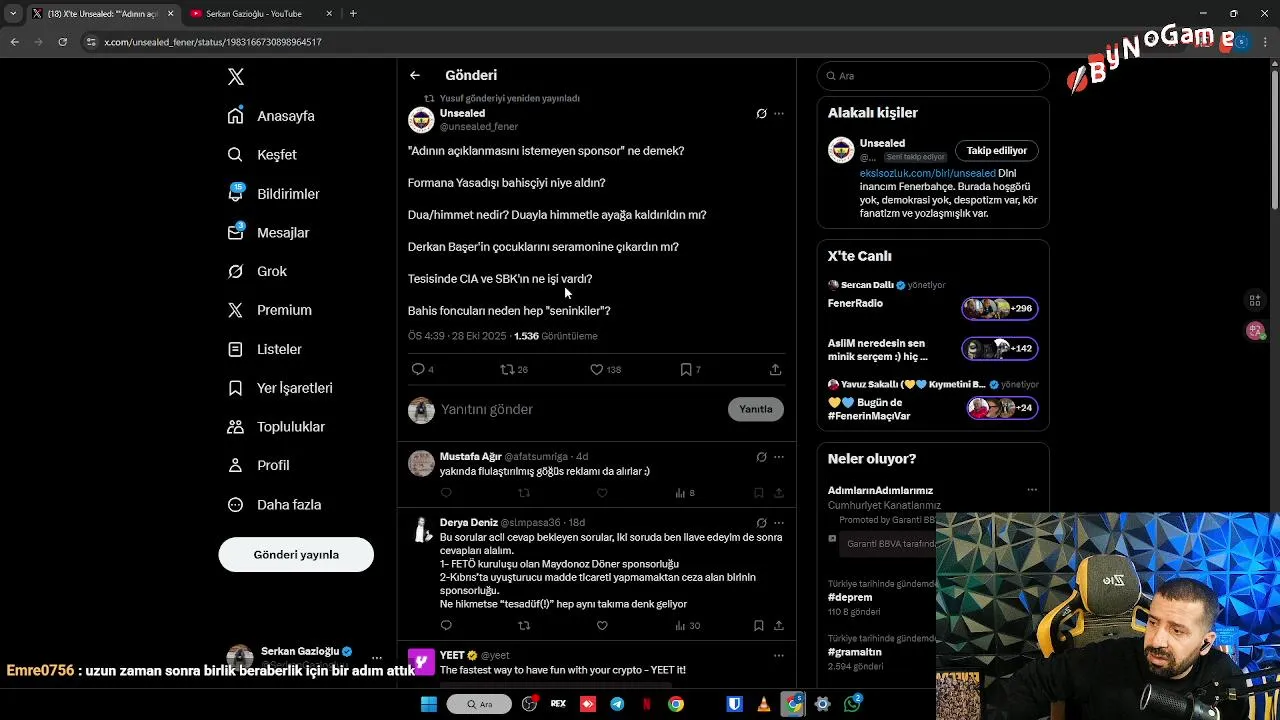
Task: Open Profil page
Action: point(258,466)
